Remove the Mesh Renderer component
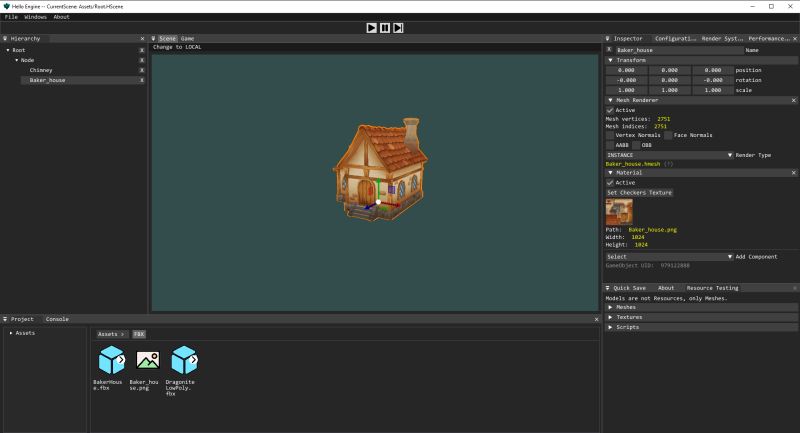 (x=794, y=100)
